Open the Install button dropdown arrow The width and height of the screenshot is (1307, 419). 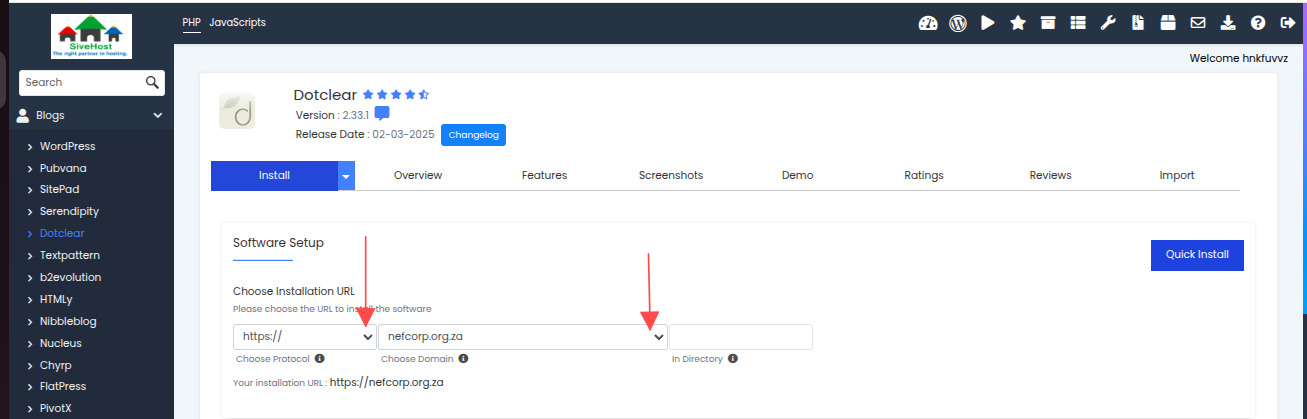point(346,175)
